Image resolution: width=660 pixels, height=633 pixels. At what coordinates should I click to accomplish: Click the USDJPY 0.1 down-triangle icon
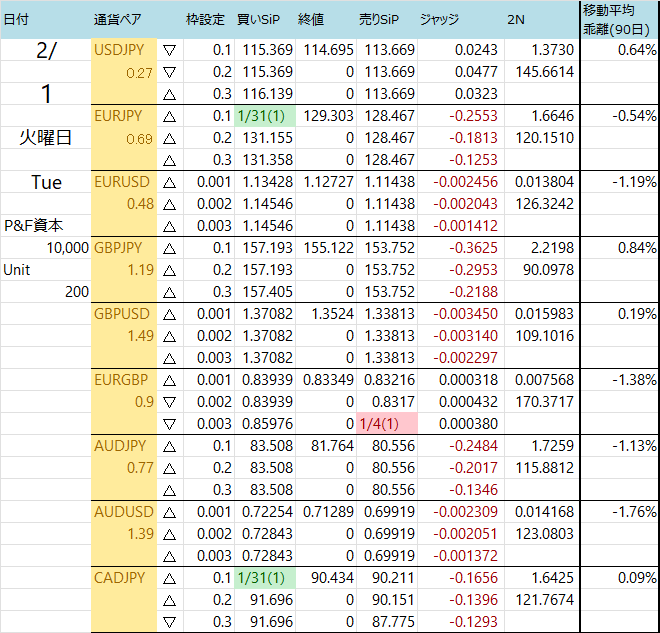[x=169, y=51]
